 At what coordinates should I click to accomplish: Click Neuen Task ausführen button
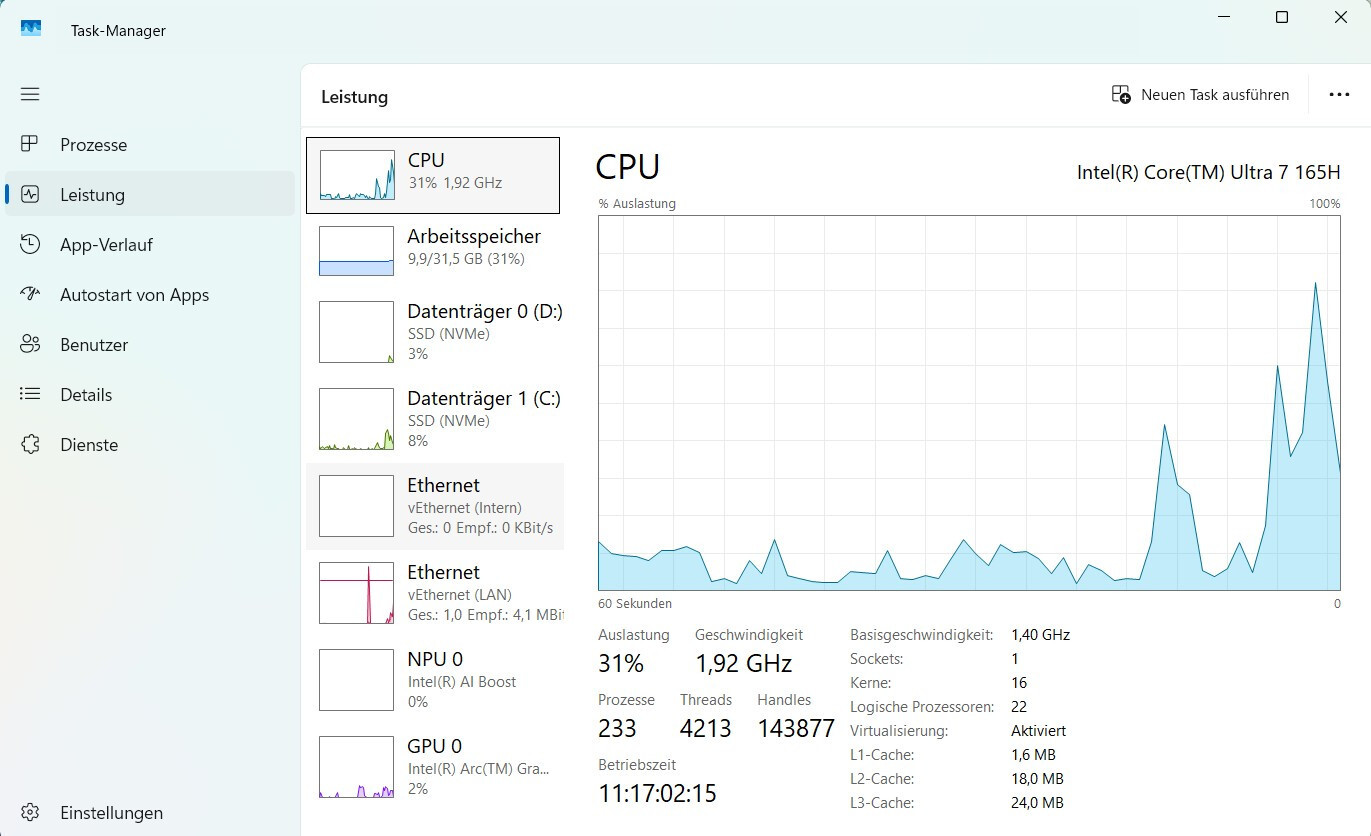coord(1201,94)
